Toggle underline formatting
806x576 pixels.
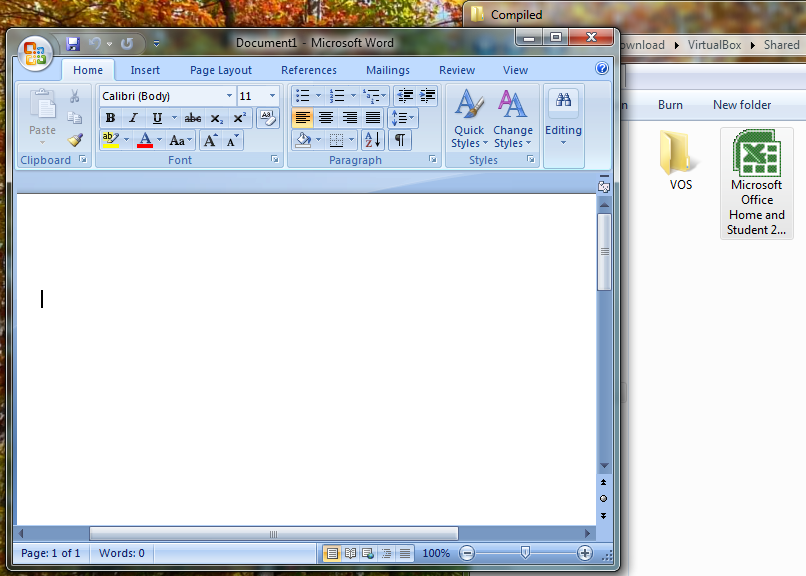click(x=157, y=118)
